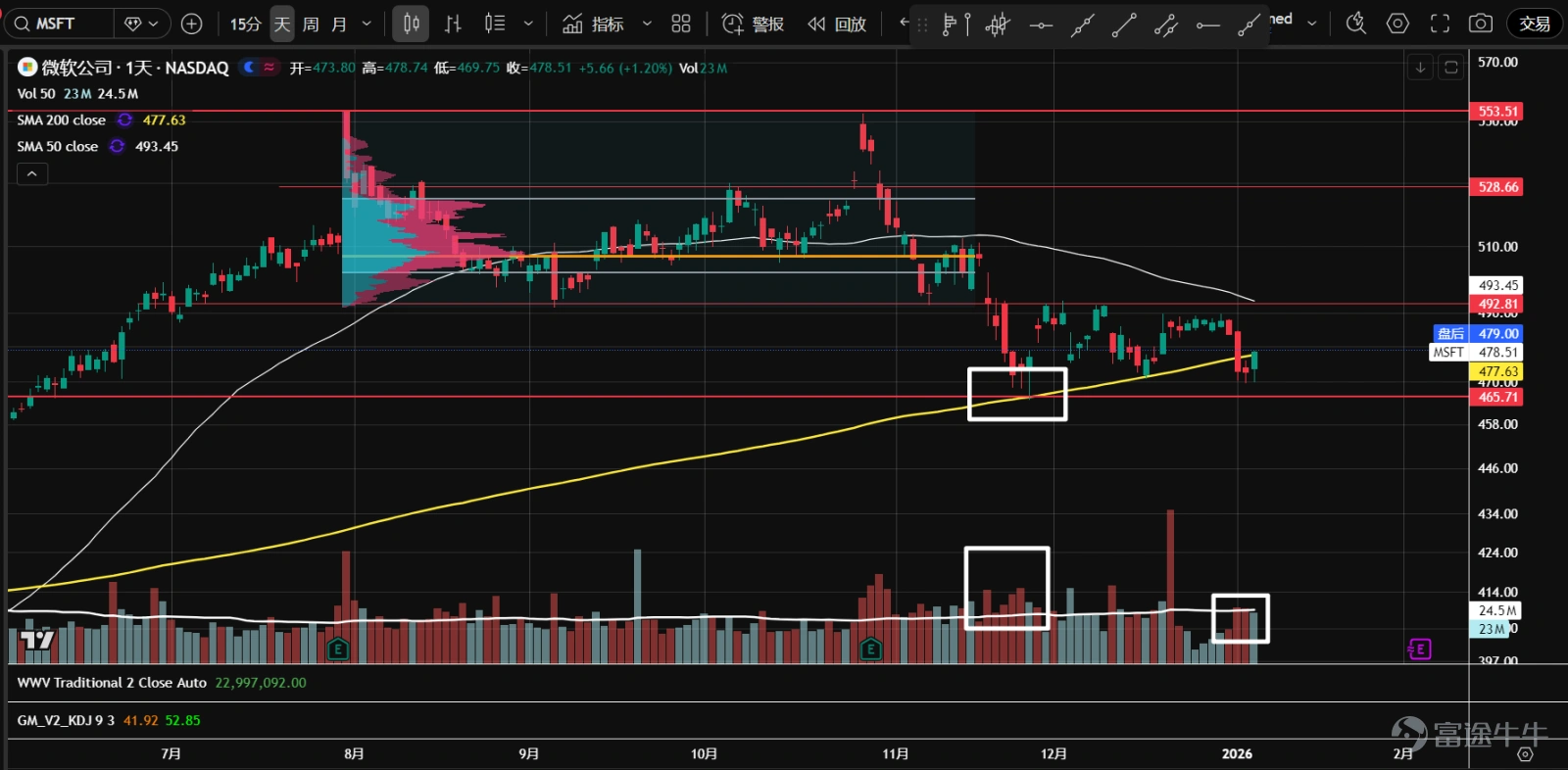Open time axis settings gear icon
Screen dimensions: 1568x770
[1525, 753]
